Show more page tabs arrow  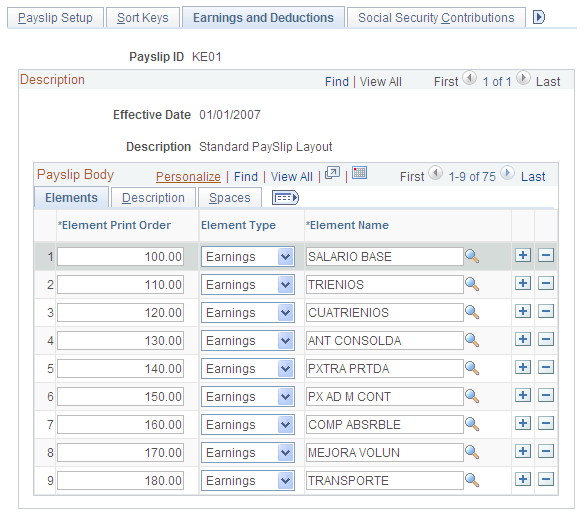tap(539, 17)
